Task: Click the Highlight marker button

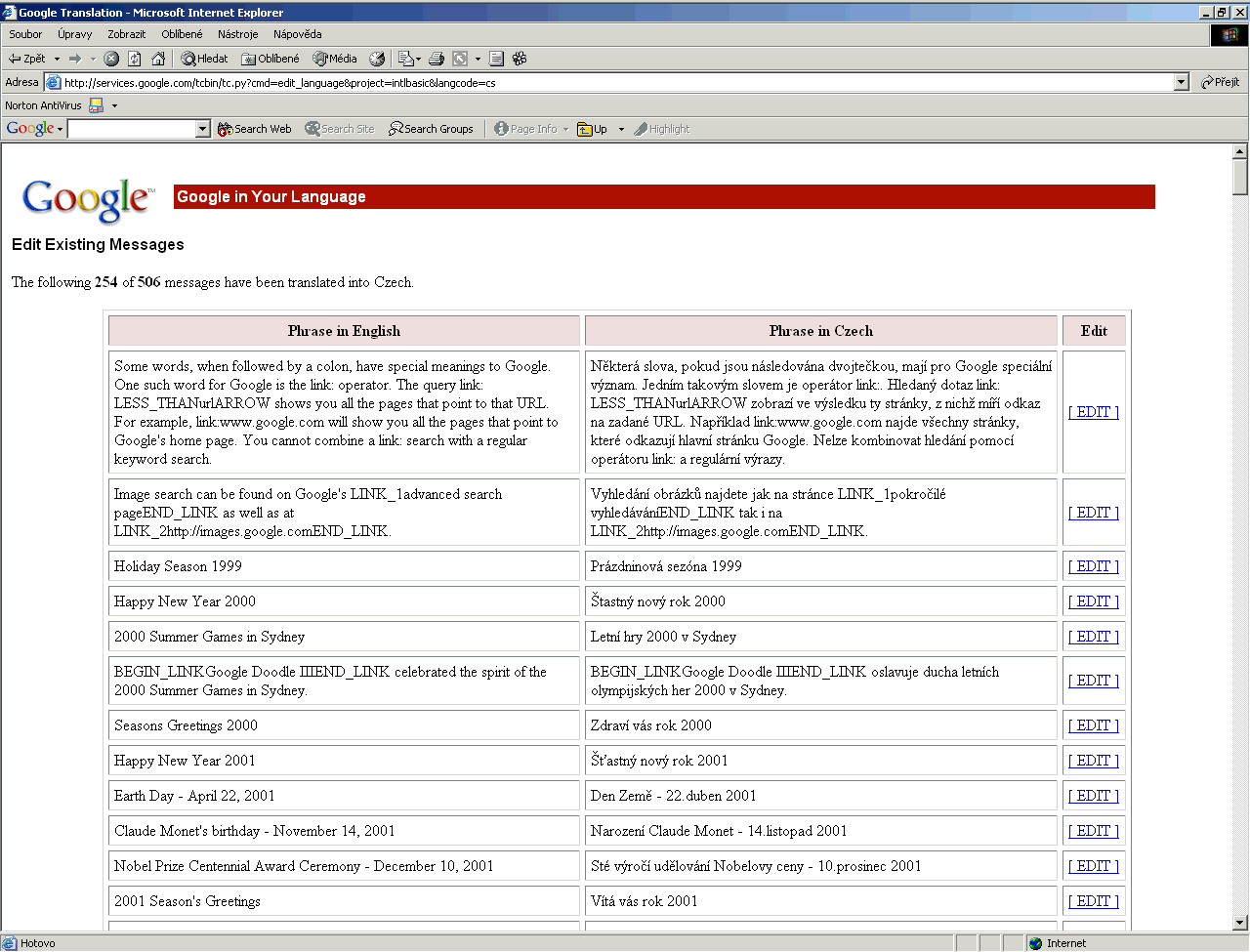Action: click(661, 129)
